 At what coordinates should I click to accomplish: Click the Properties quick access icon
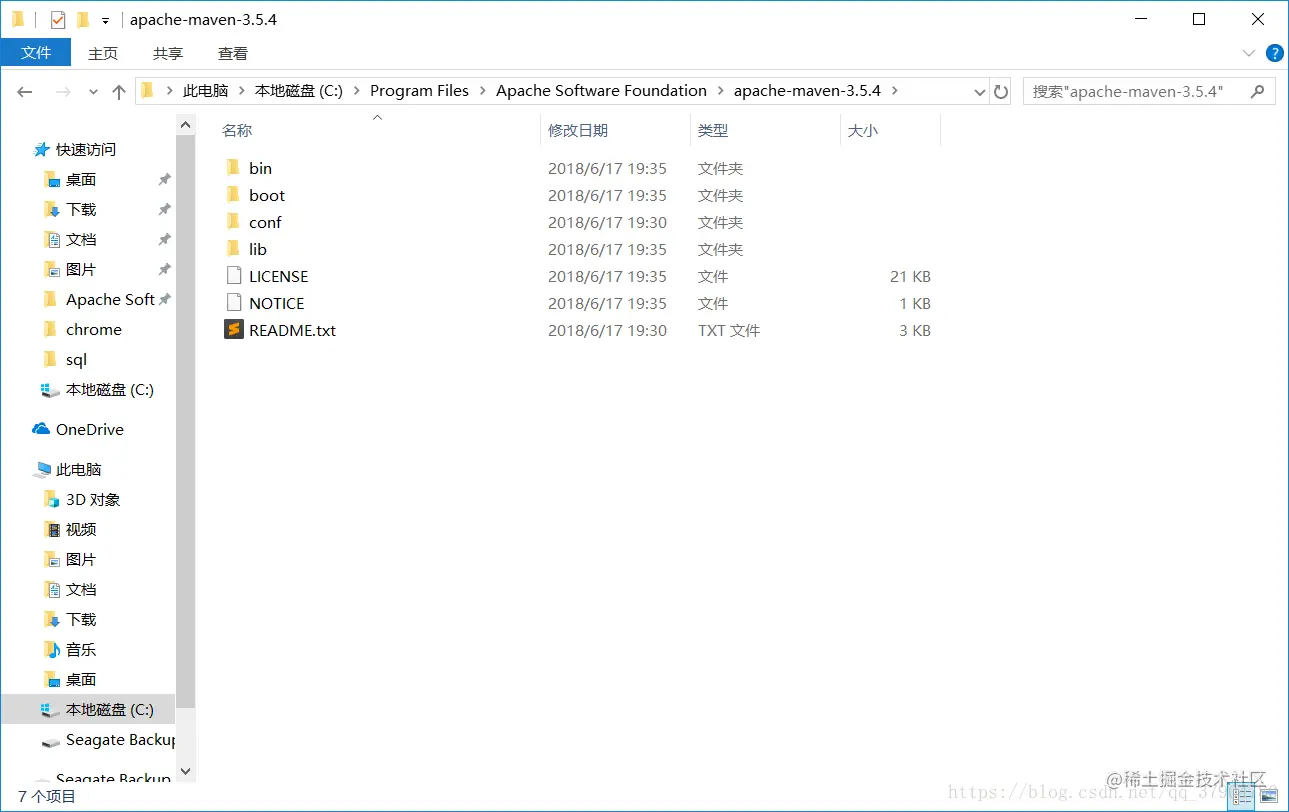click(x=58, y=19)
